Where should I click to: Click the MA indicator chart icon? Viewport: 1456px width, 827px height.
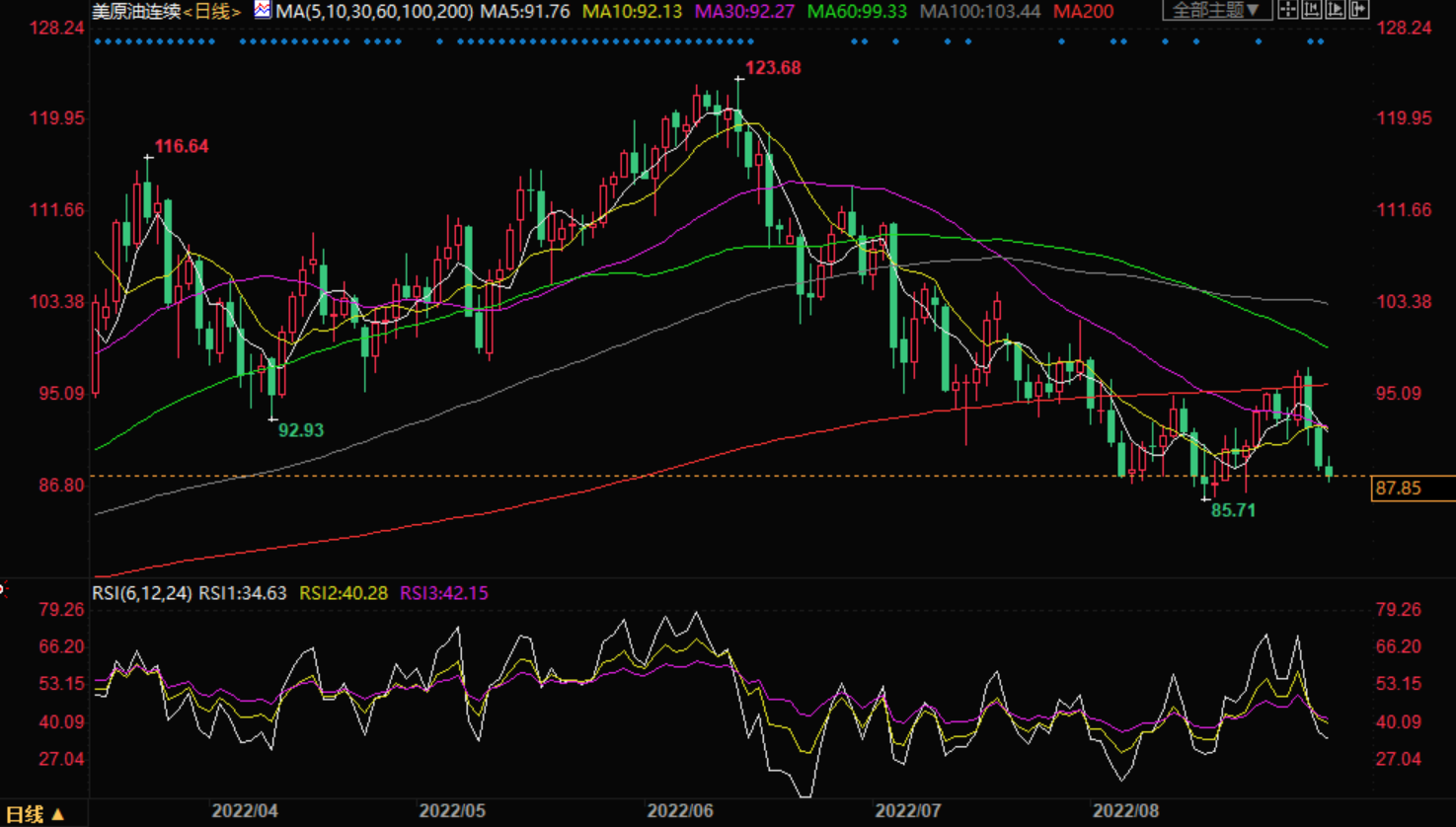click(x=263, y=10)
